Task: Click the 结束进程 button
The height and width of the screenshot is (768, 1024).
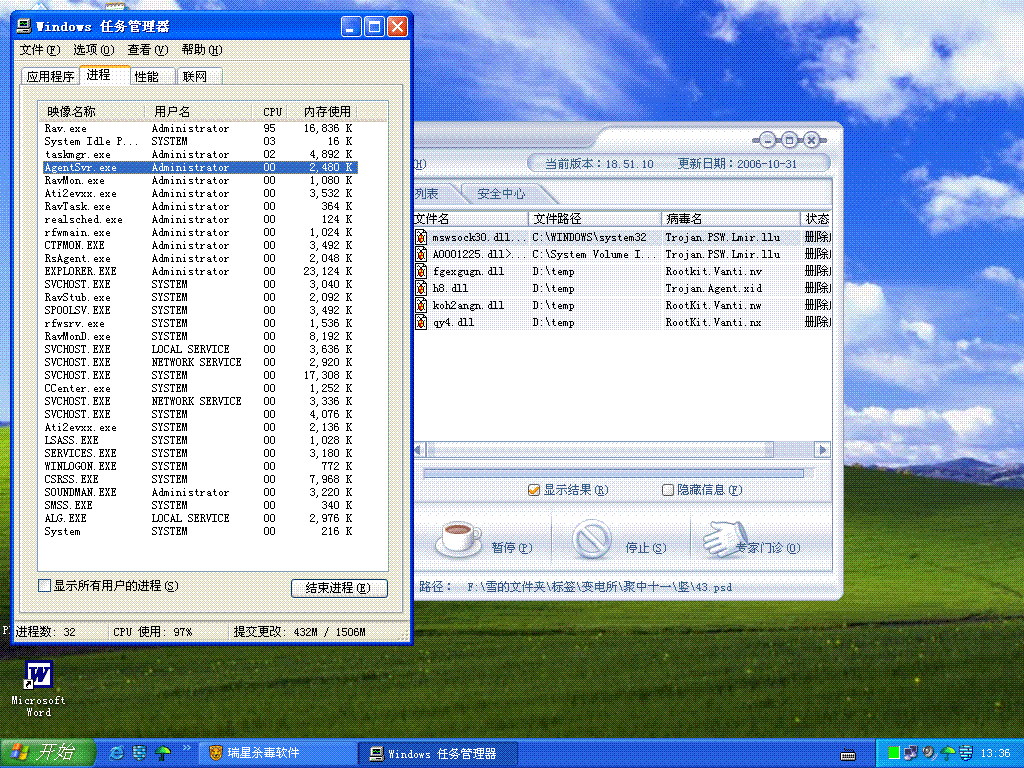Action: coord(338,588)
